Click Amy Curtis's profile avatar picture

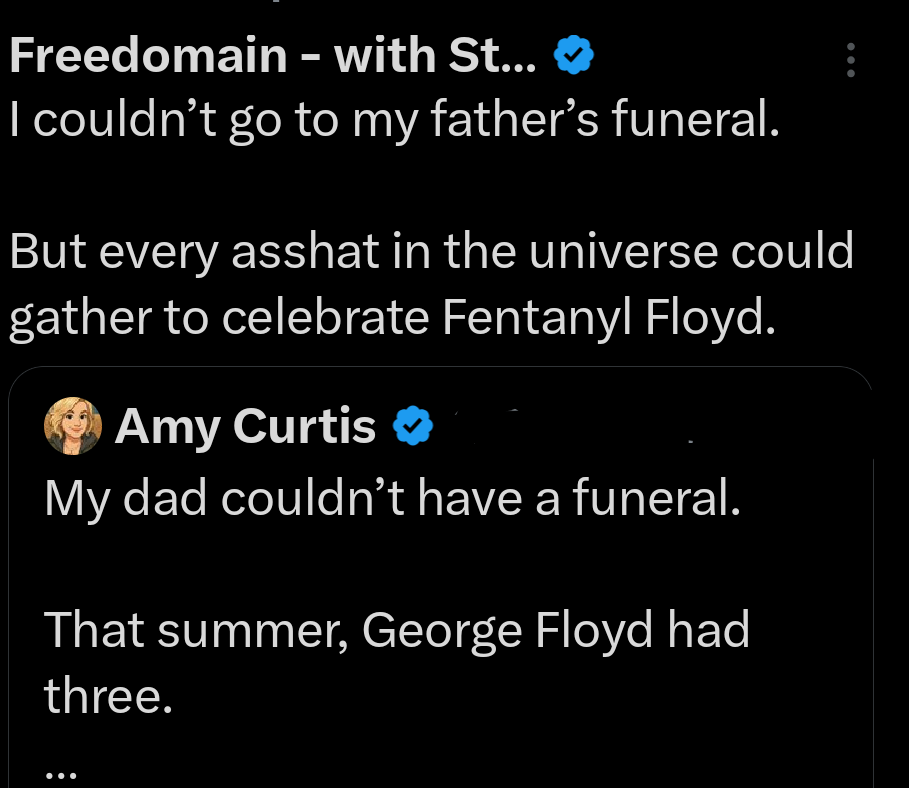point(71,425)
